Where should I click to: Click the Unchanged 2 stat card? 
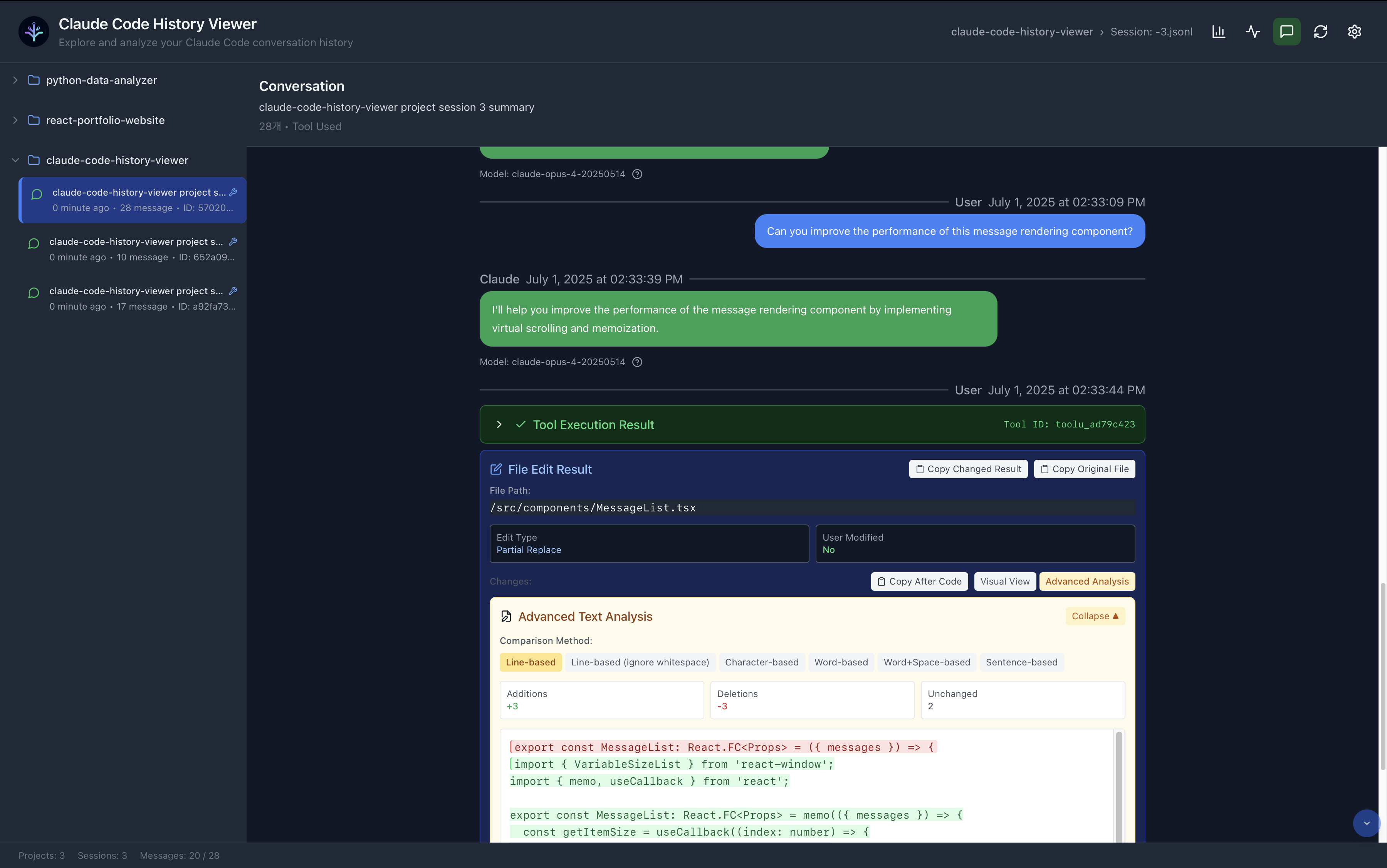tap(1022, 700)
